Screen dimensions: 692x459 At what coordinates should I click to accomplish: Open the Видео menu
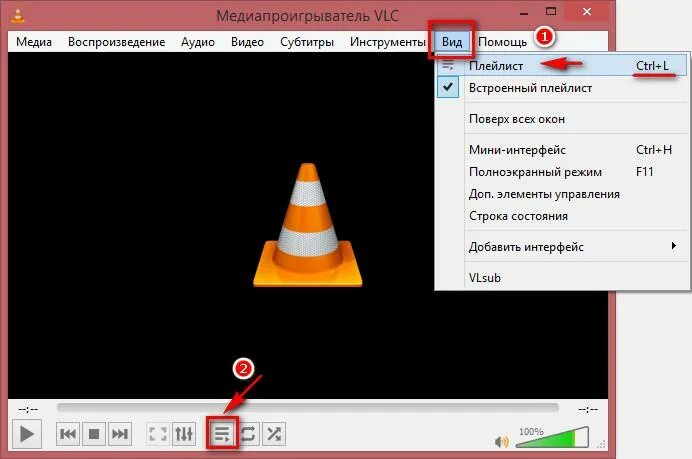[247, 42]
